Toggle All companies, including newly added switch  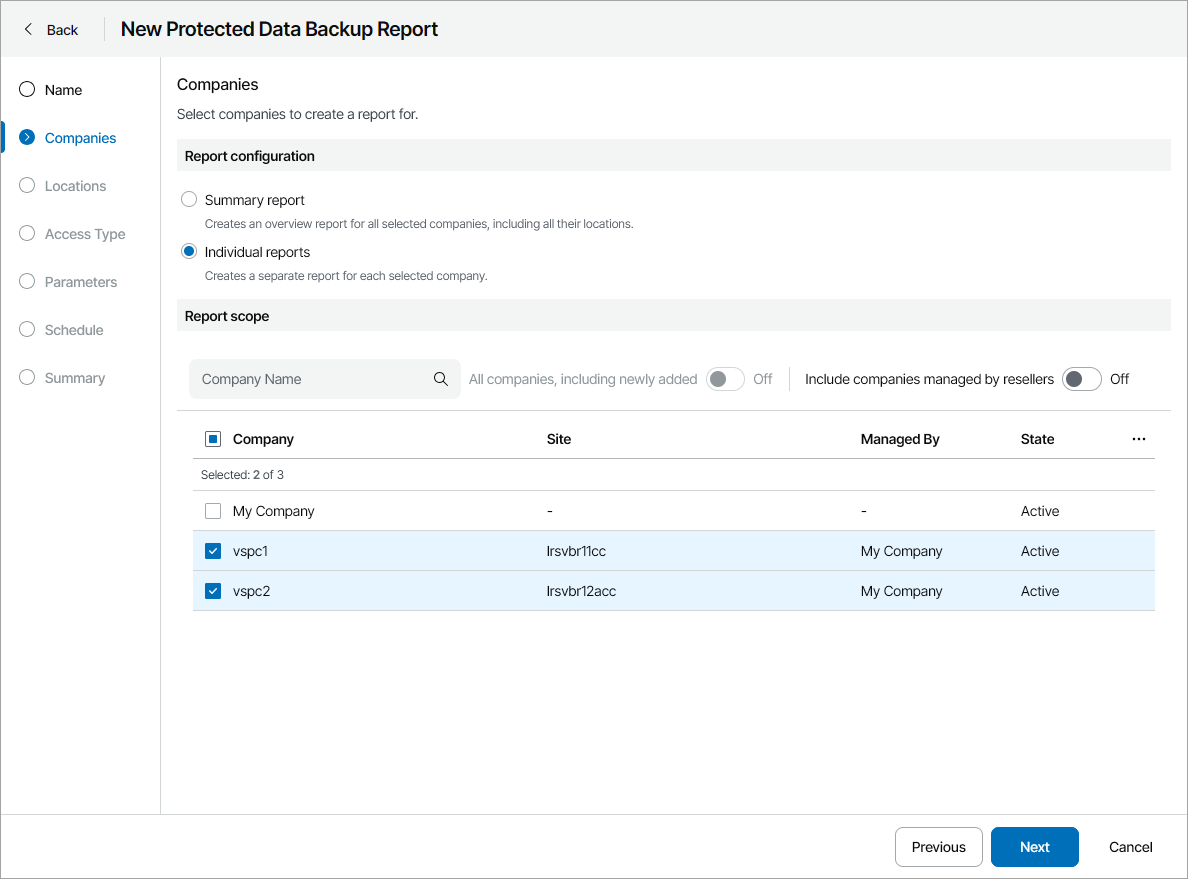point(725,379)
